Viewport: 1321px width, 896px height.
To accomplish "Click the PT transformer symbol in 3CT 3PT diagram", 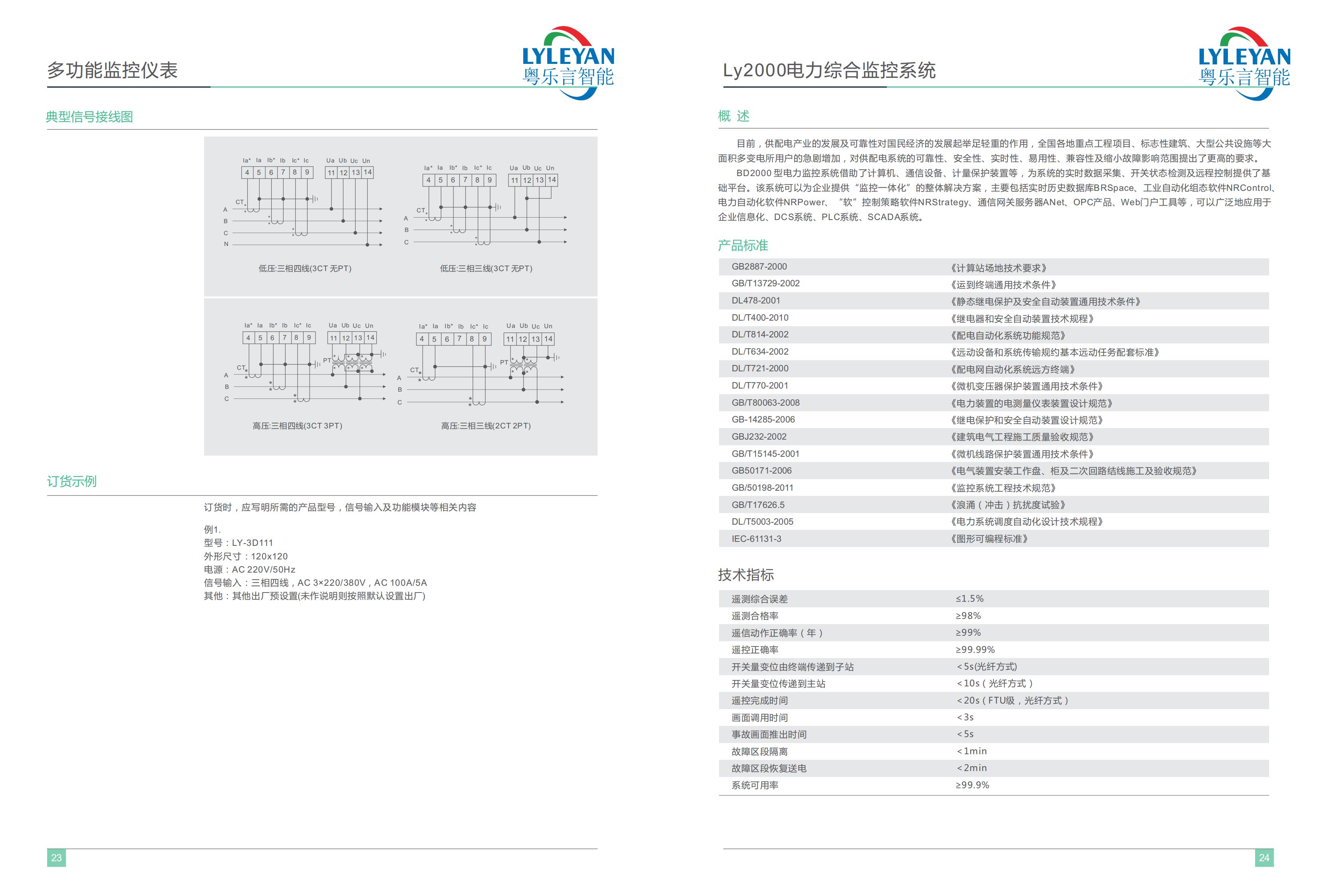I will [x=352, y=363].
